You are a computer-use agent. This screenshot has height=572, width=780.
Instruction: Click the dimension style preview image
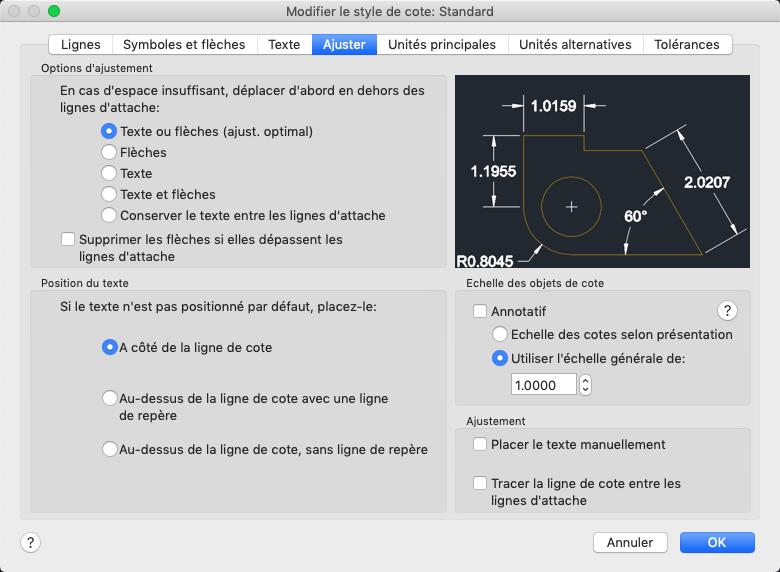(x=602, y=172)
